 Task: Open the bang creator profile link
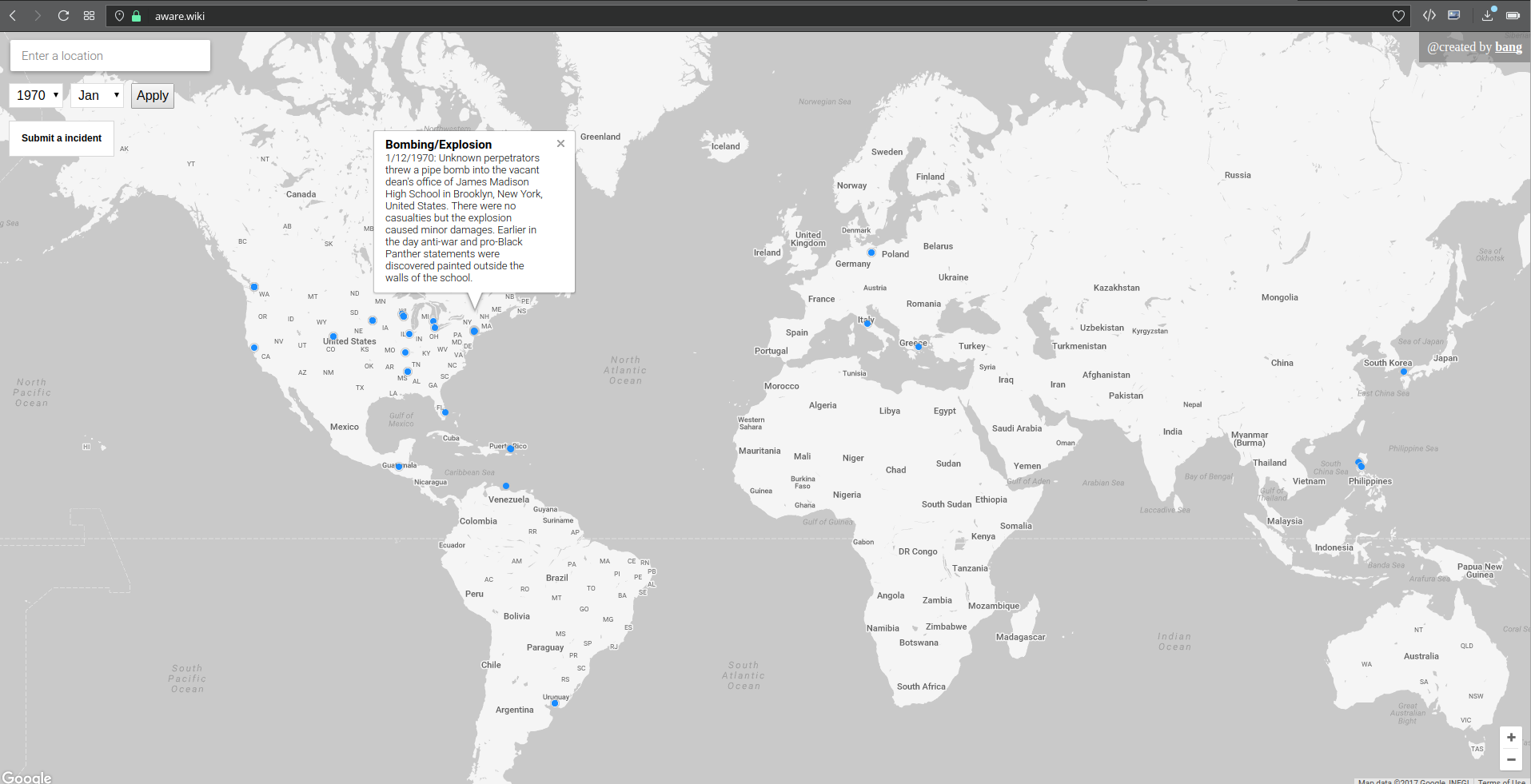[x=1509, y=46]
